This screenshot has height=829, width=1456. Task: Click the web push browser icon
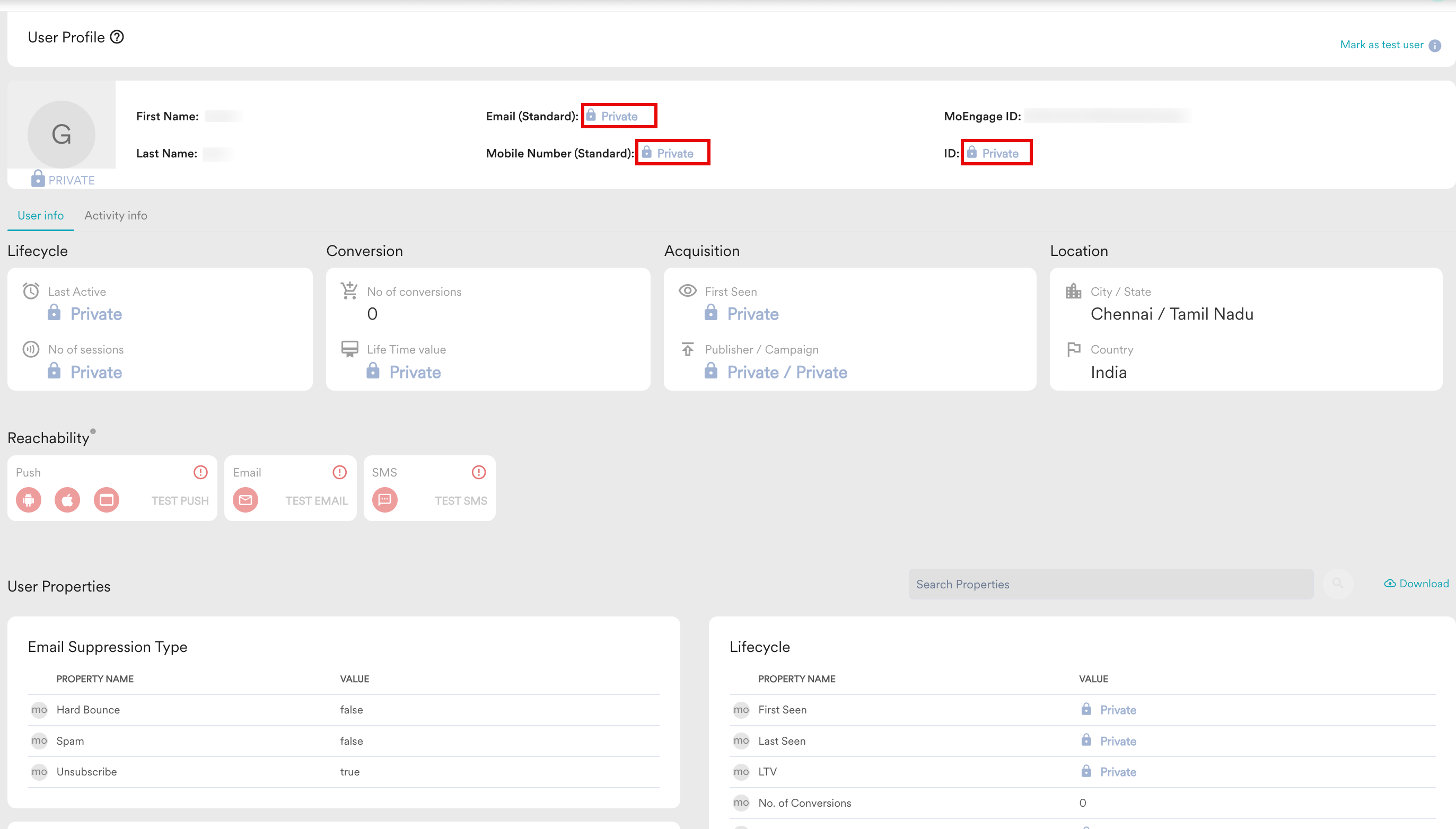pyautogui.click(x=107, y=500)
